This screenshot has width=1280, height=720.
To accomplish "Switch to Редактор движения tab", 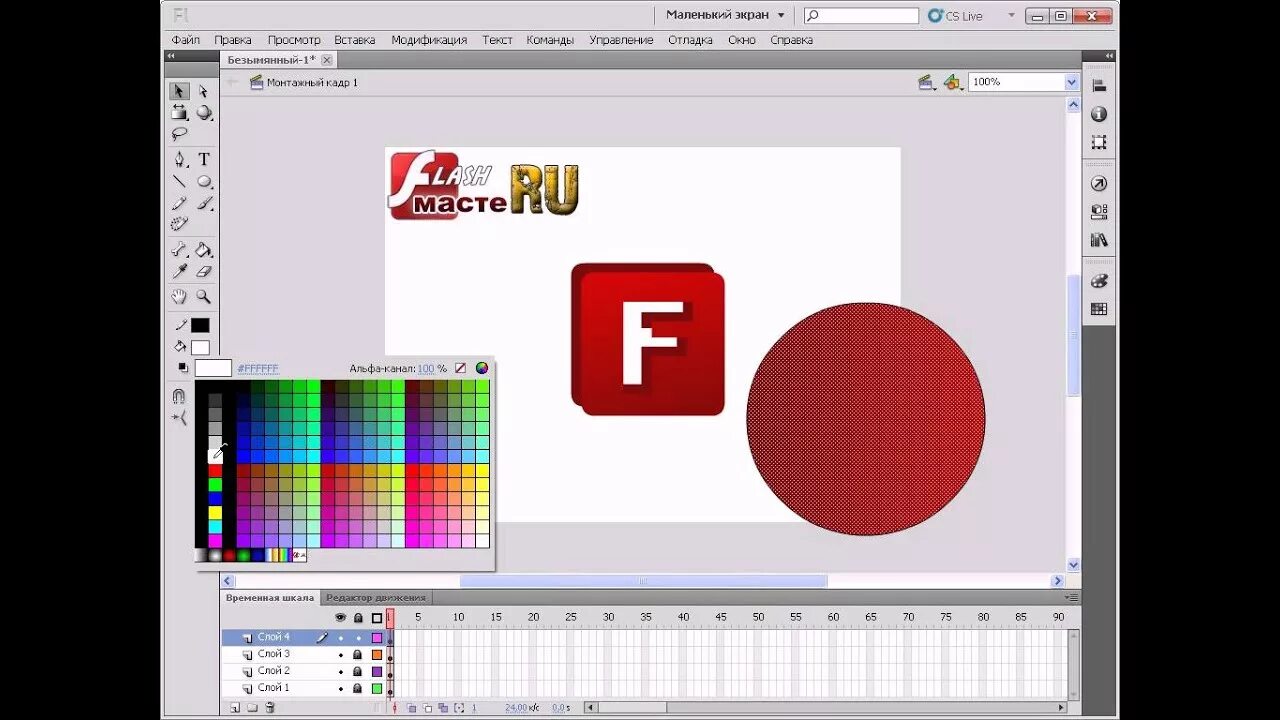I will 376,598.
